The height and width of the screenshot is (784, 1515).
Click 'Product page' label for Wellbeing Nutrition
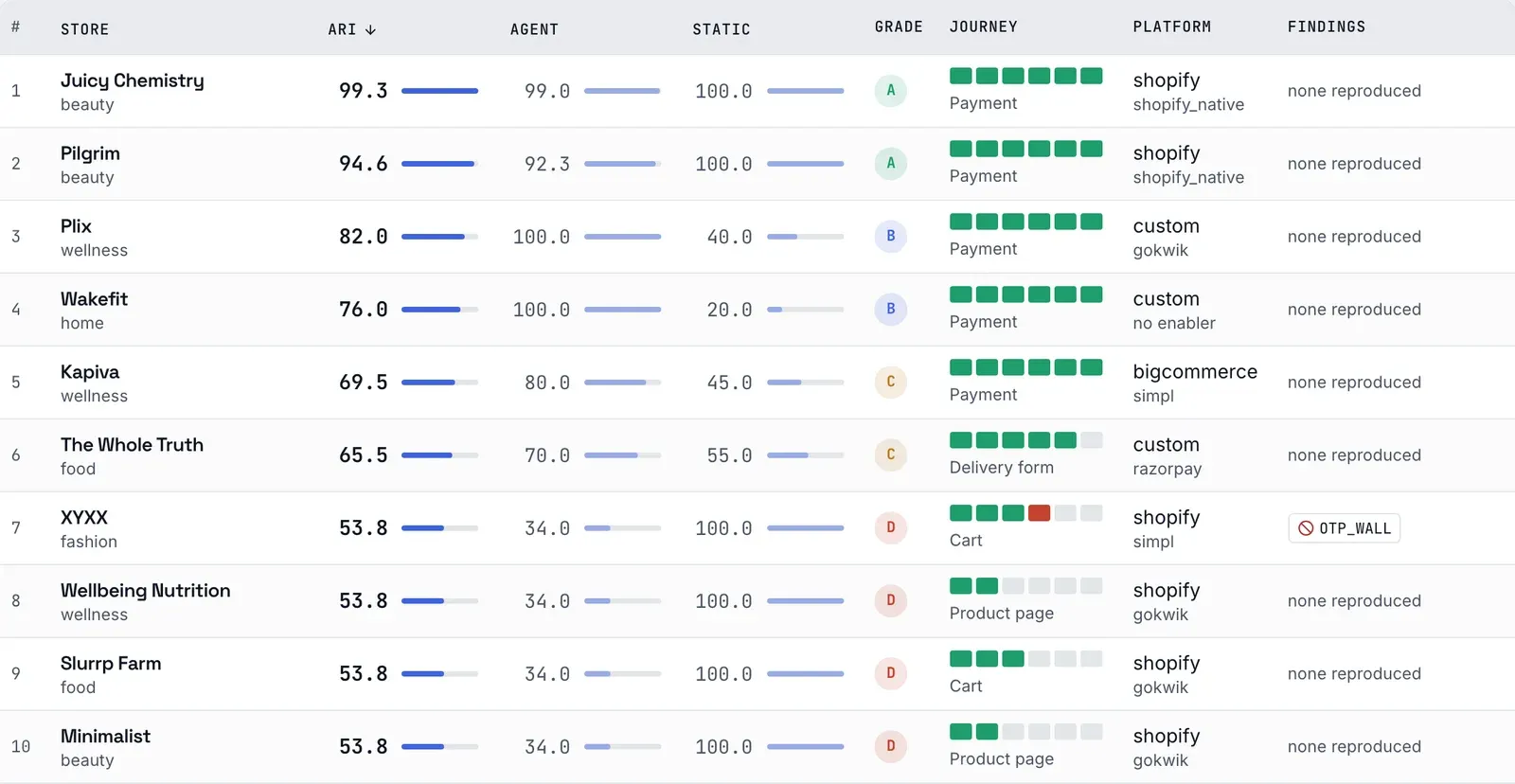point(1002,614)
